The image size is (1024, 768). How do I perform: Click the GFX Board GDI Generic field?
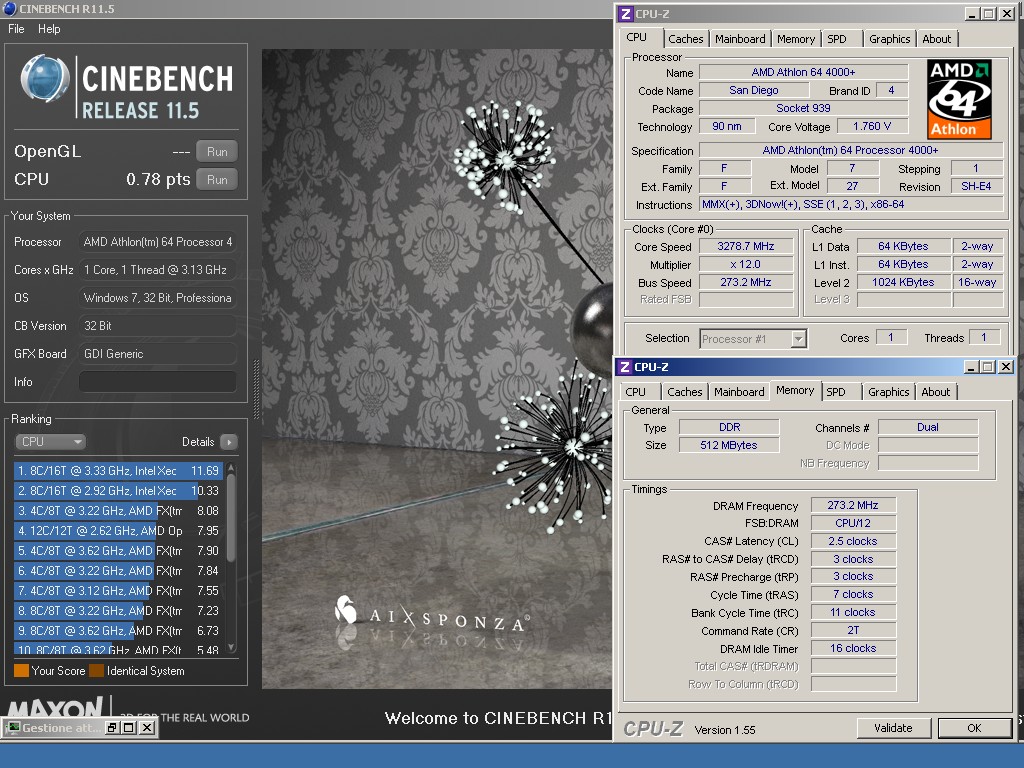[157, 353]
